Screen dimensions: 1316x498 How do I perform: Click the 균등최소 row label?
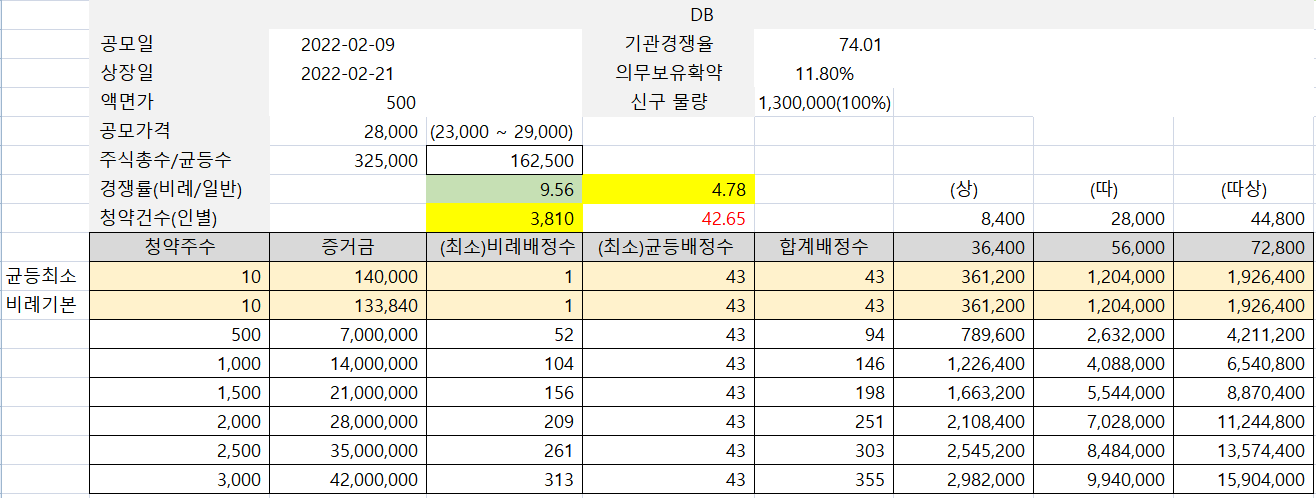(x=40, y=277)
